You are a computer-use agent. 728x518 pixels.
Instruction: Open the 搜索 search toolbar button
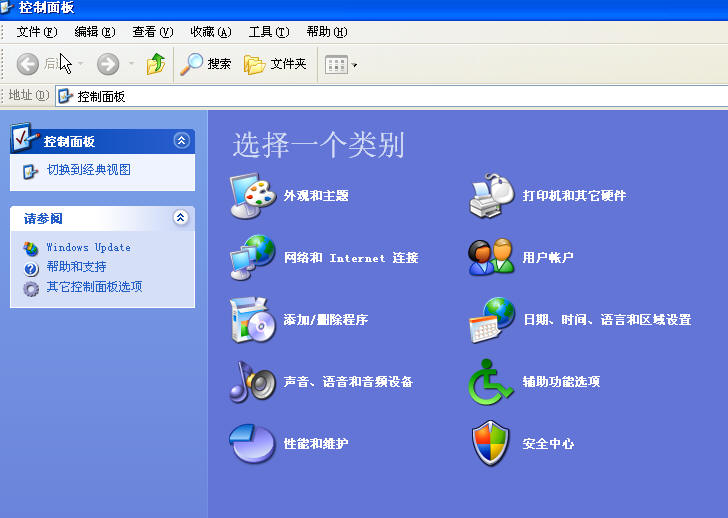206,64
